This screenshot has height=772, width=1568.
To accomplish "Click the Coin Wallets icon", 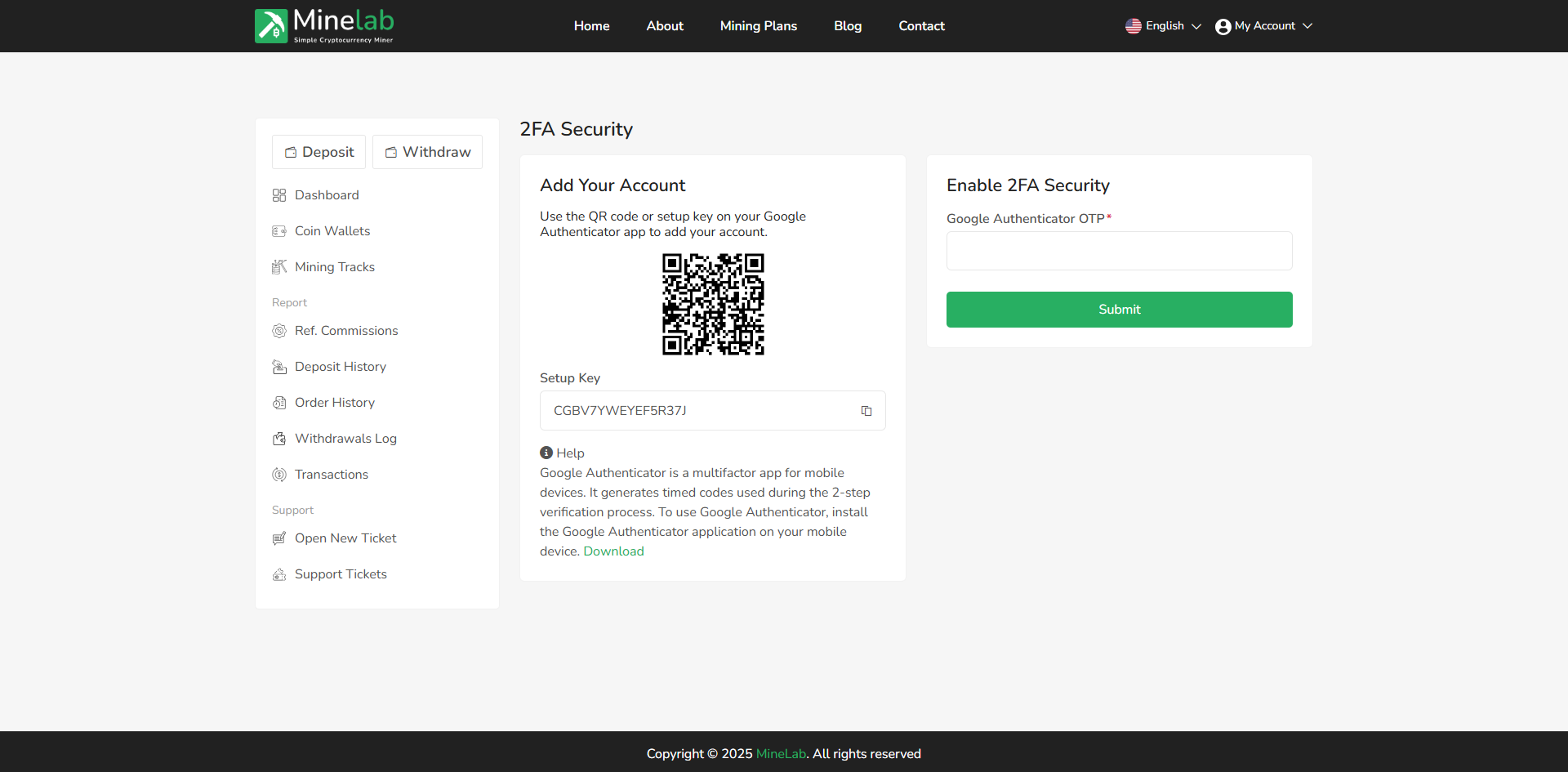I will (279, 231).
